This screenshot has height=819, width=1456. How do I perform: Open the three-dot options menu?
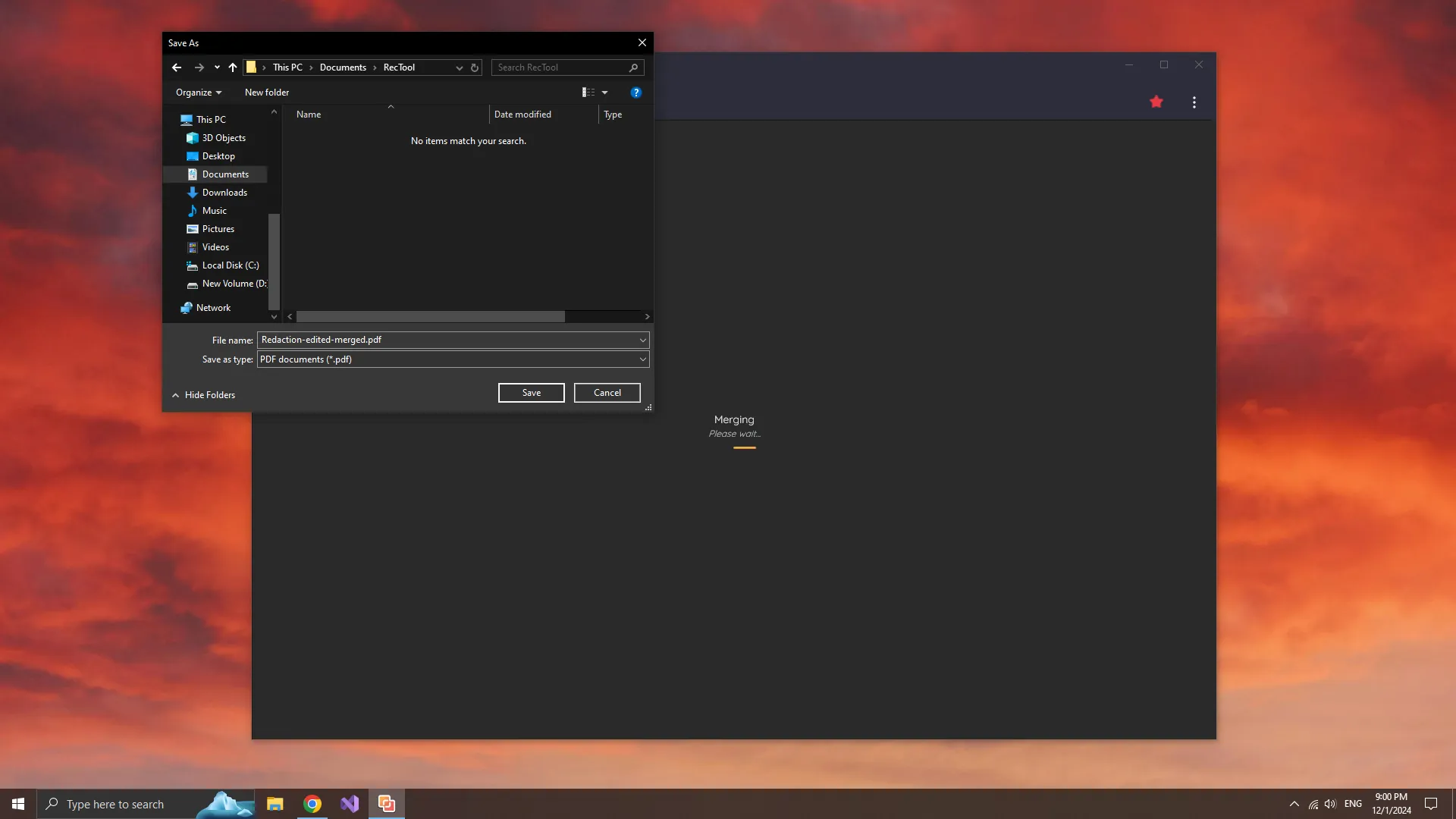pyautogui.click(x=1194, y=102)
